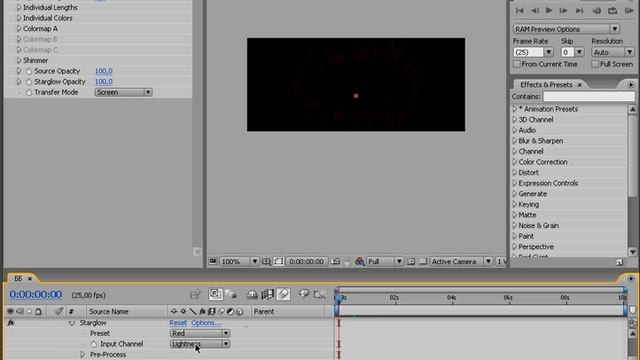The image size is (640, 360).
Task: Open the Effects & Presets panel menu
Action: click(631, 84)
